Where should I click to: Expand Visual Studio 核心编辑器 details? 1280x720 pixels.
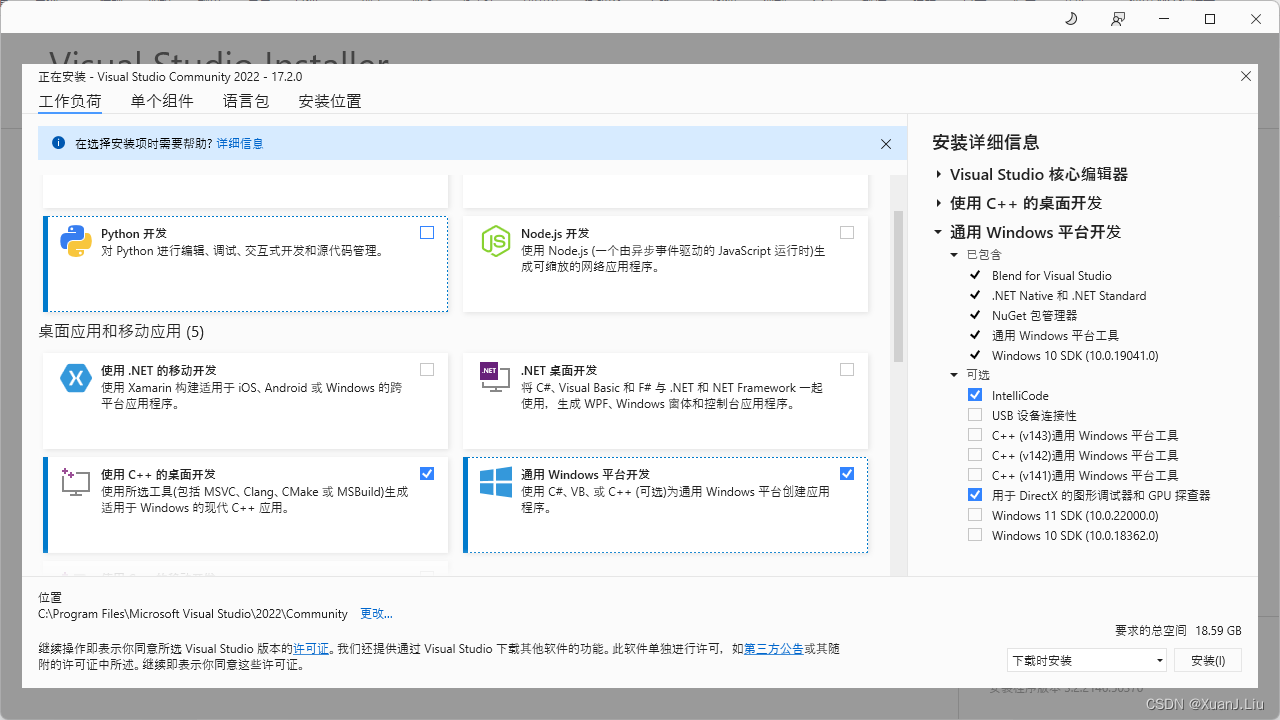tap(938, 173)
